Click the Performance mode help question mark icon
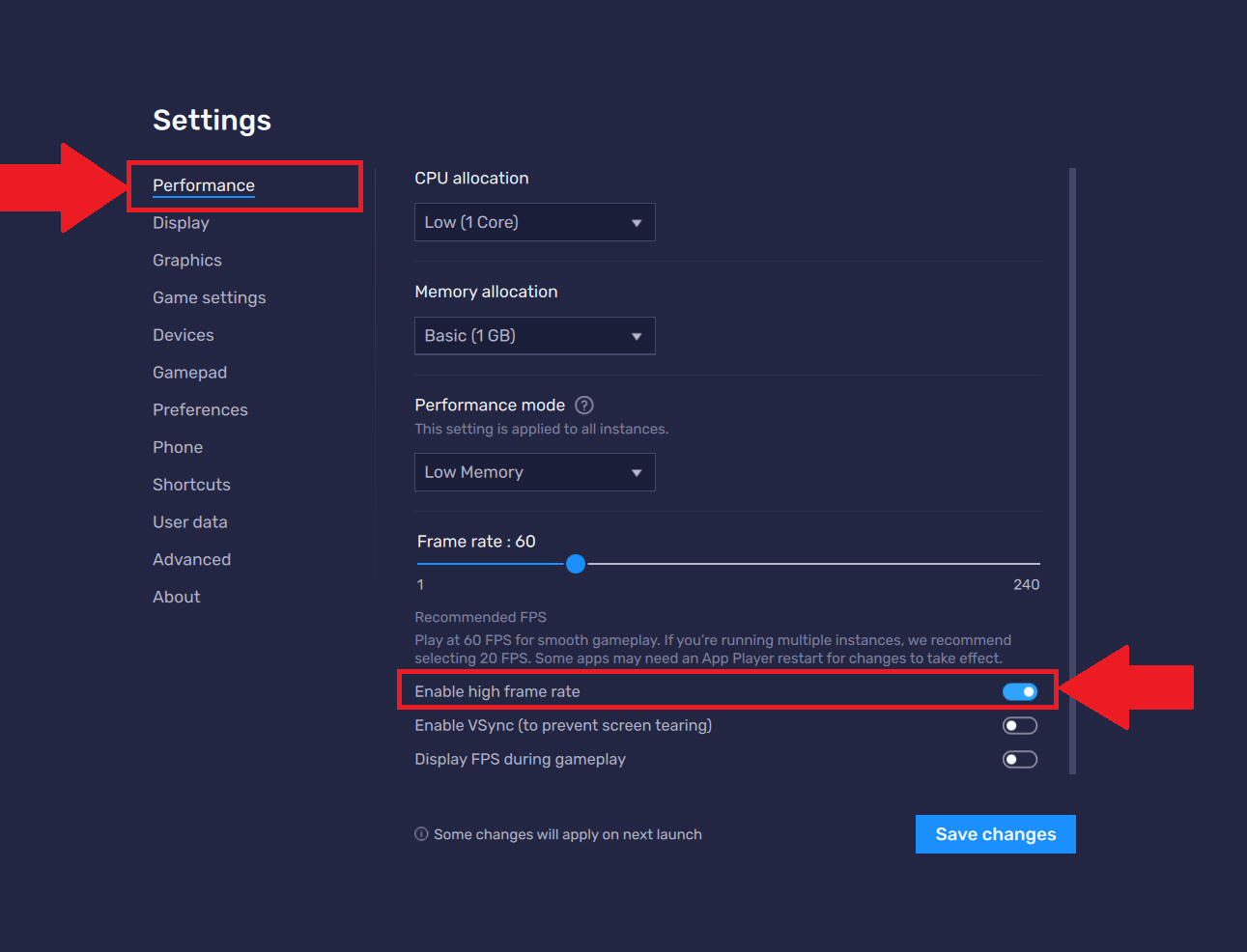Screen dimensions: 1247x952 [584, 406]
